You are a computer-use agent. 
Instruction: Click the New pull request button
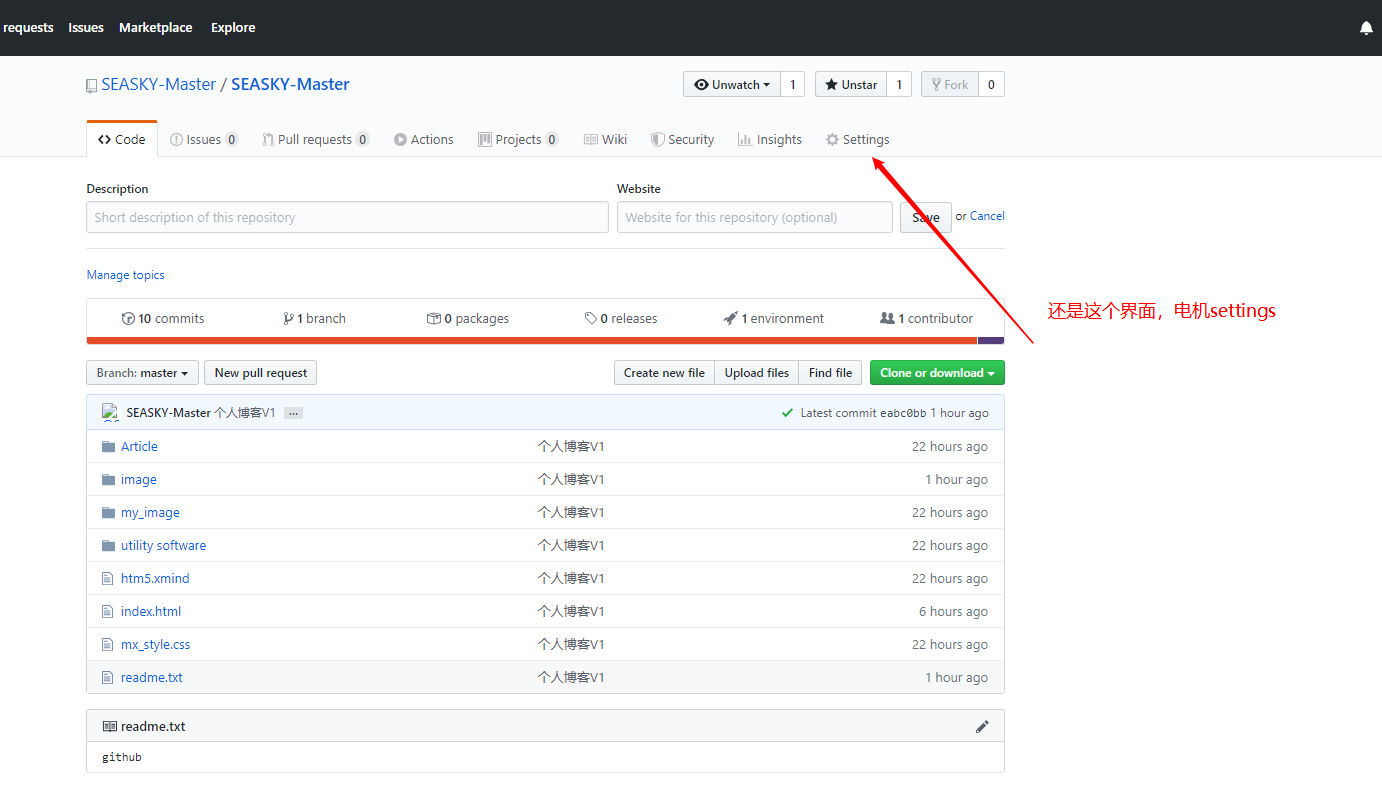261,373
